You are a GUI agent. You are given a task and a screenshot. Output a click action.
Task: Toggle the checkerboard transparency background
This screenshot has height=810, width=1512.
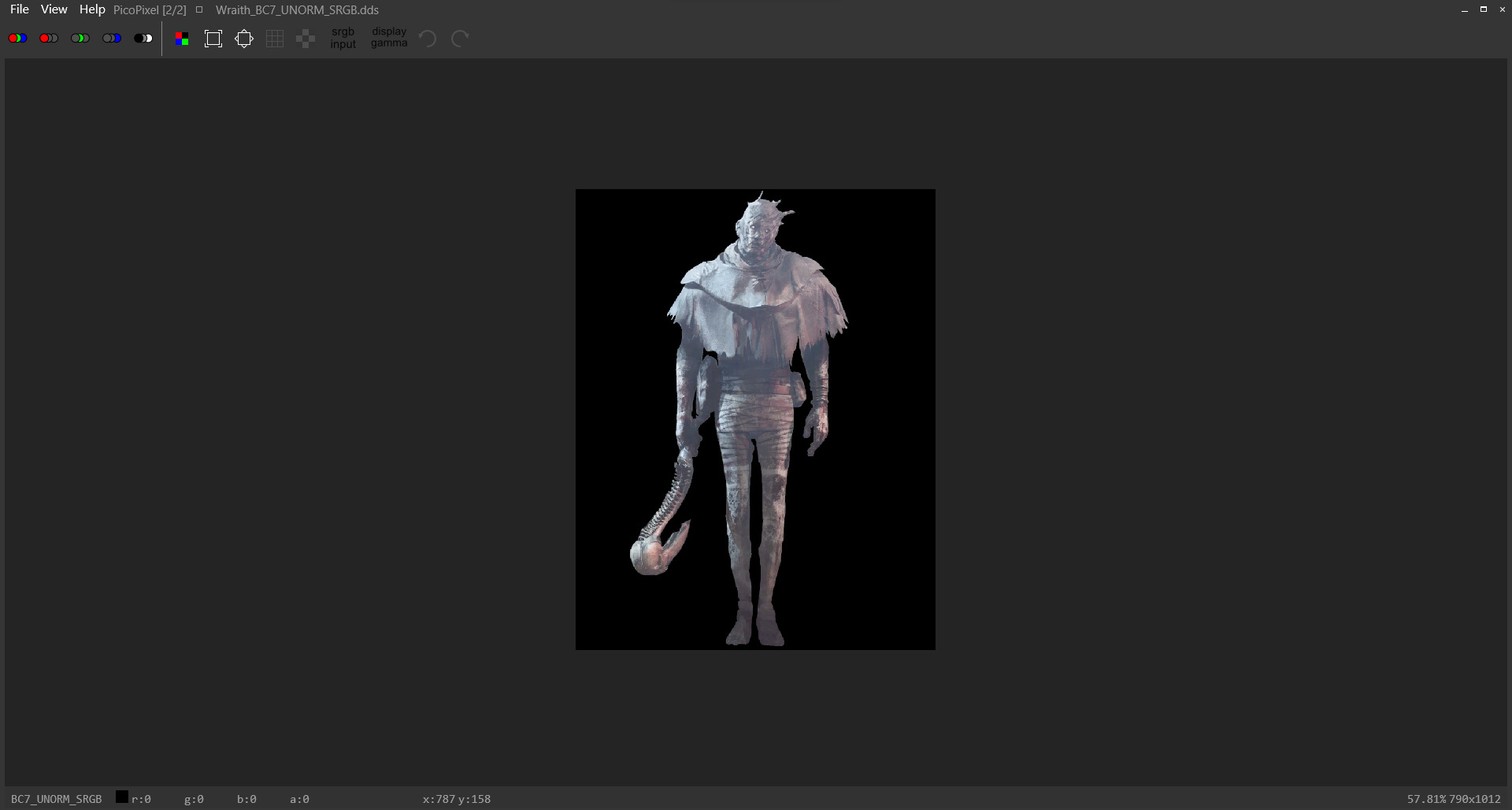(306, 39)
